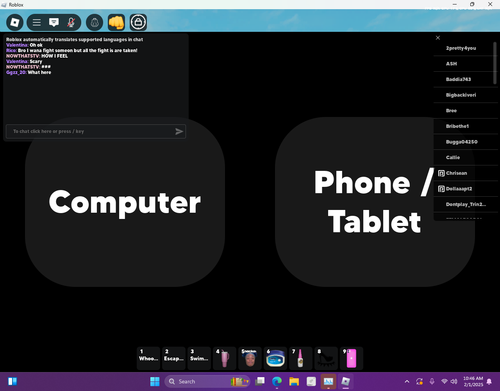Open the monitor app highlighted on the taskbar

328,381
